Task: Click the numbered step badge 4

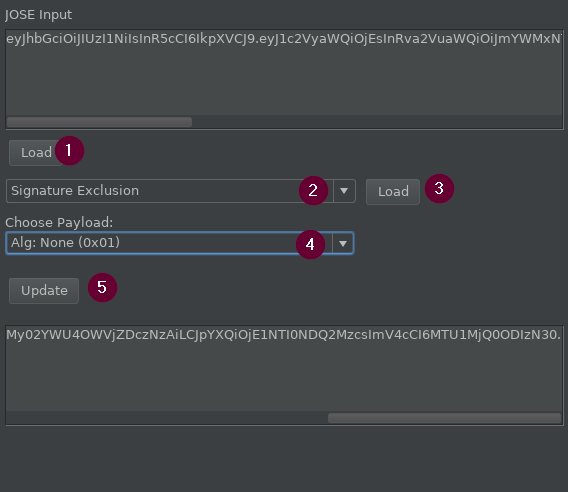Action: tap(310, 245)
